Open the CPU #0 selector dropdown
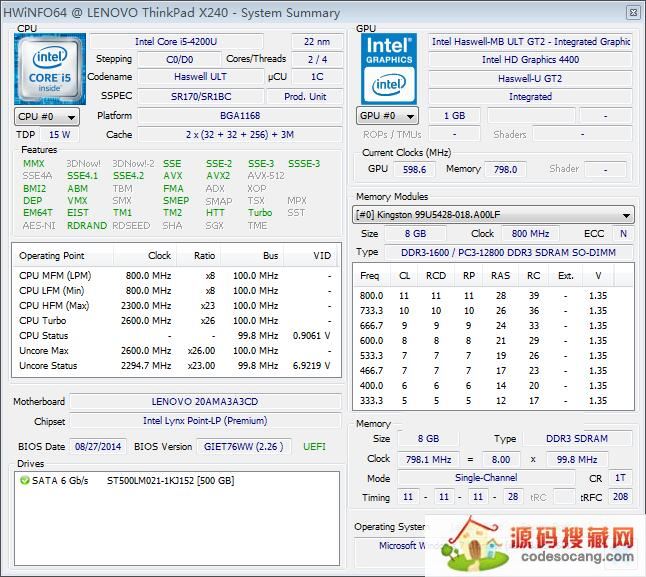The image size is (646, 577). tap(43, 116)
